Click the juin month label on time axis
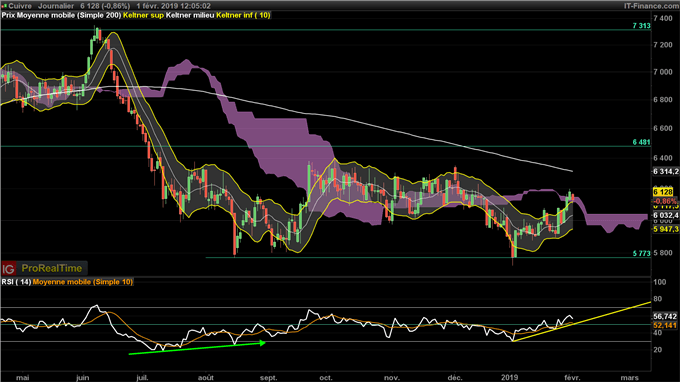The image size is (680, 382). [82, 378]
